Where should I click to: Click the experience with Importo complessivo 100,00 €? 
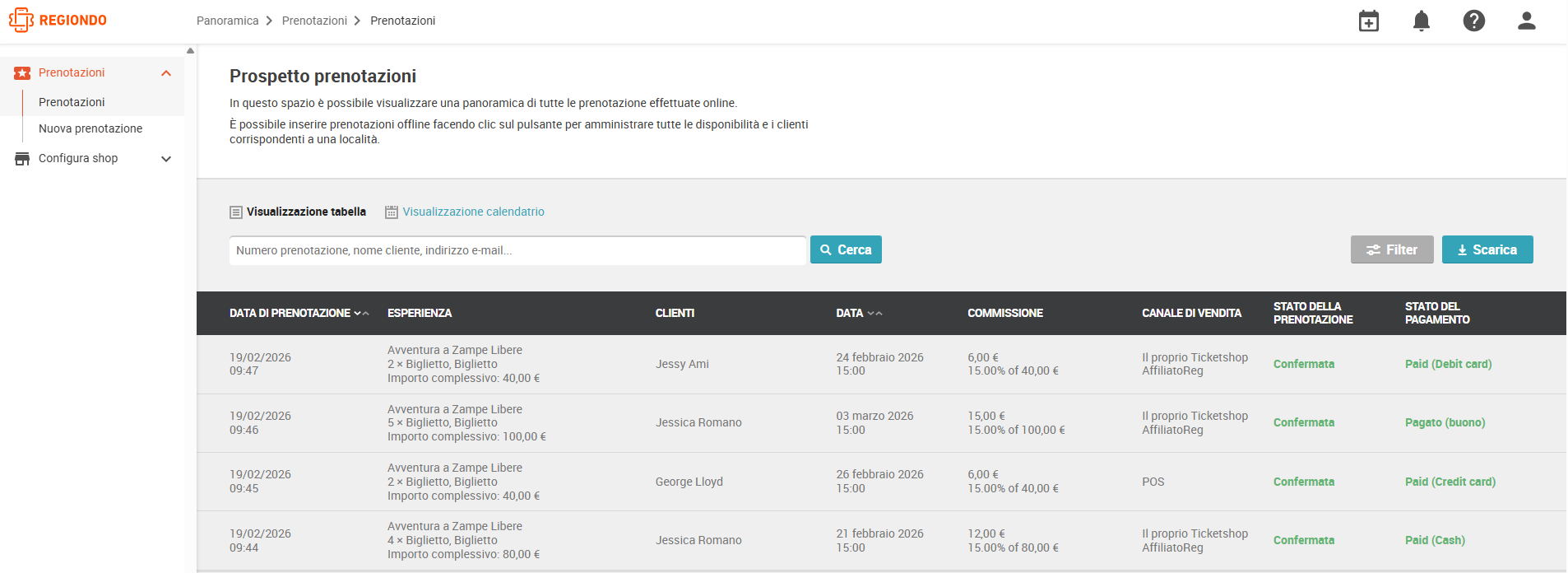tap(466, 422)
